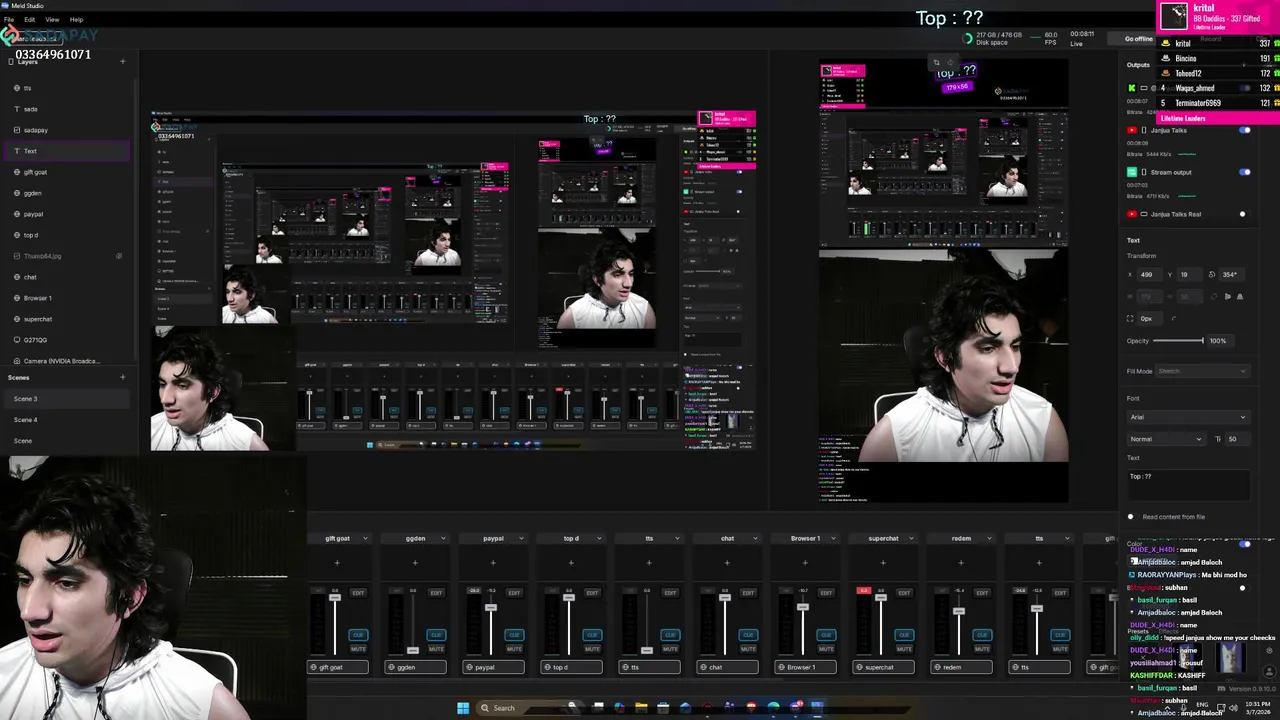Click the globe icon next to the ggden layer
The height and width of the screenshot is (720, 1280).
coord(16,193)
